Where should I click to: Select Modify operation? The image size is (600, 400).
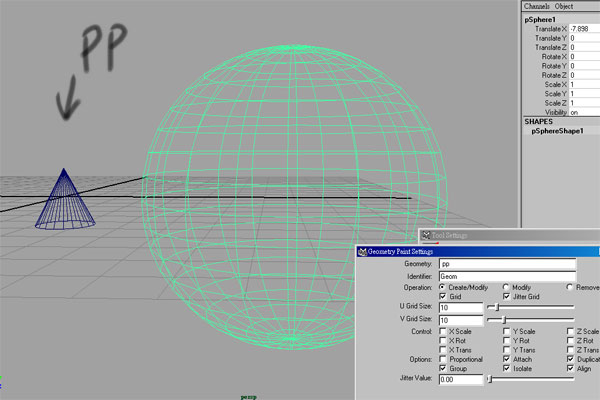[x=506, y=287]
